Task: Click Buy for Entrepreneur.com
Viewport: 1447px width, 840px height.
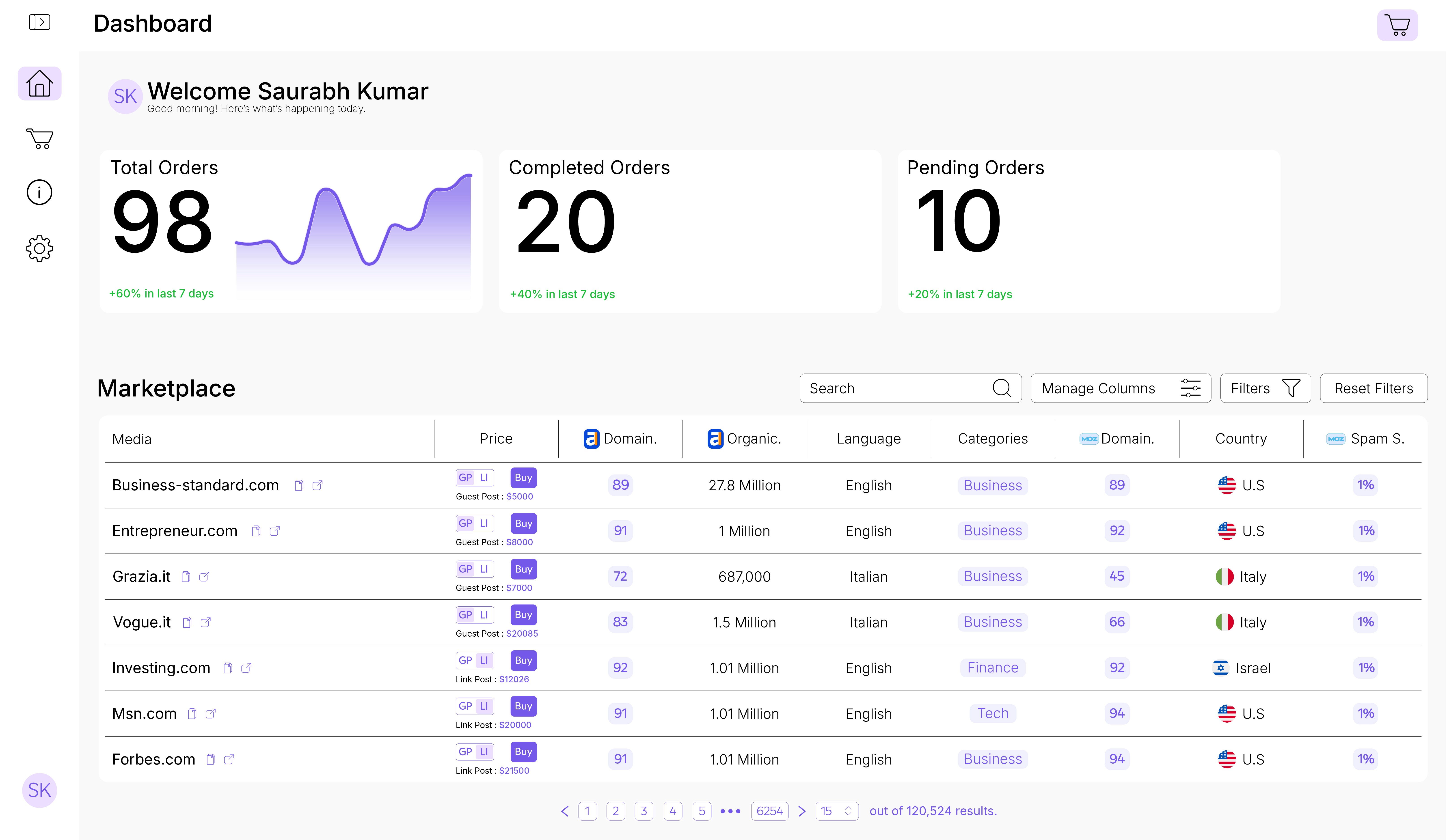Action: click(523, 524)
